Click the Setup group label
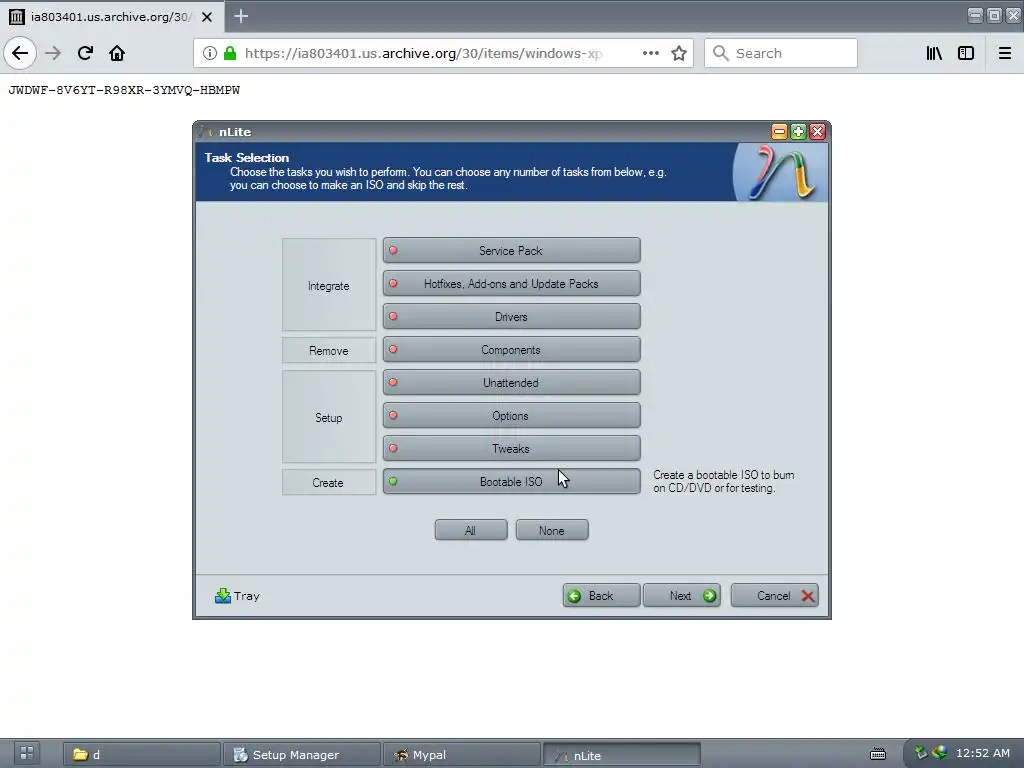Screen dimensions: 1024x768 coord(328,418)
